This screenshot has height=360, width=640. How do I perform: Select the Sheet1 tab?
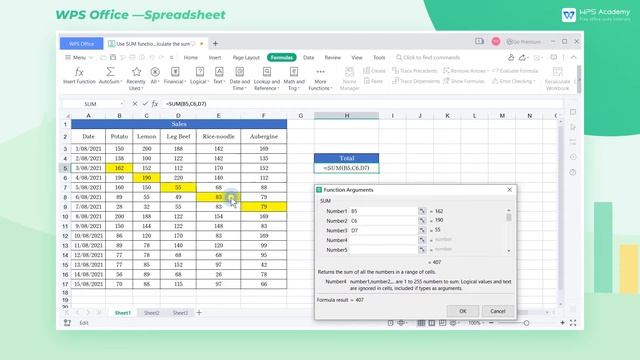tap(122, 313)
